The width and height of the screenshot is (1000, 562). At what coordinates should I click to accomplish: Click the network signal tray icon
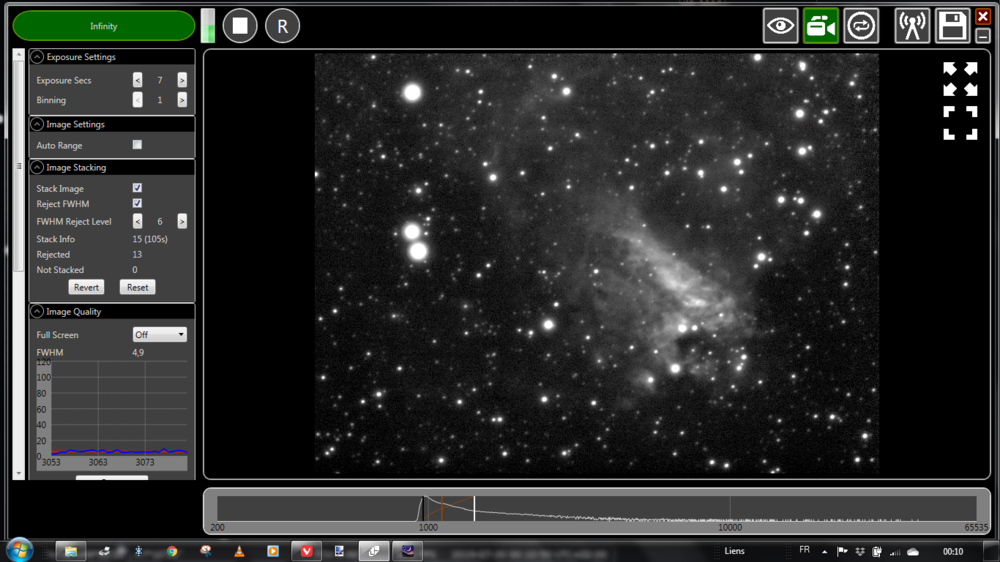pos(895,552)
